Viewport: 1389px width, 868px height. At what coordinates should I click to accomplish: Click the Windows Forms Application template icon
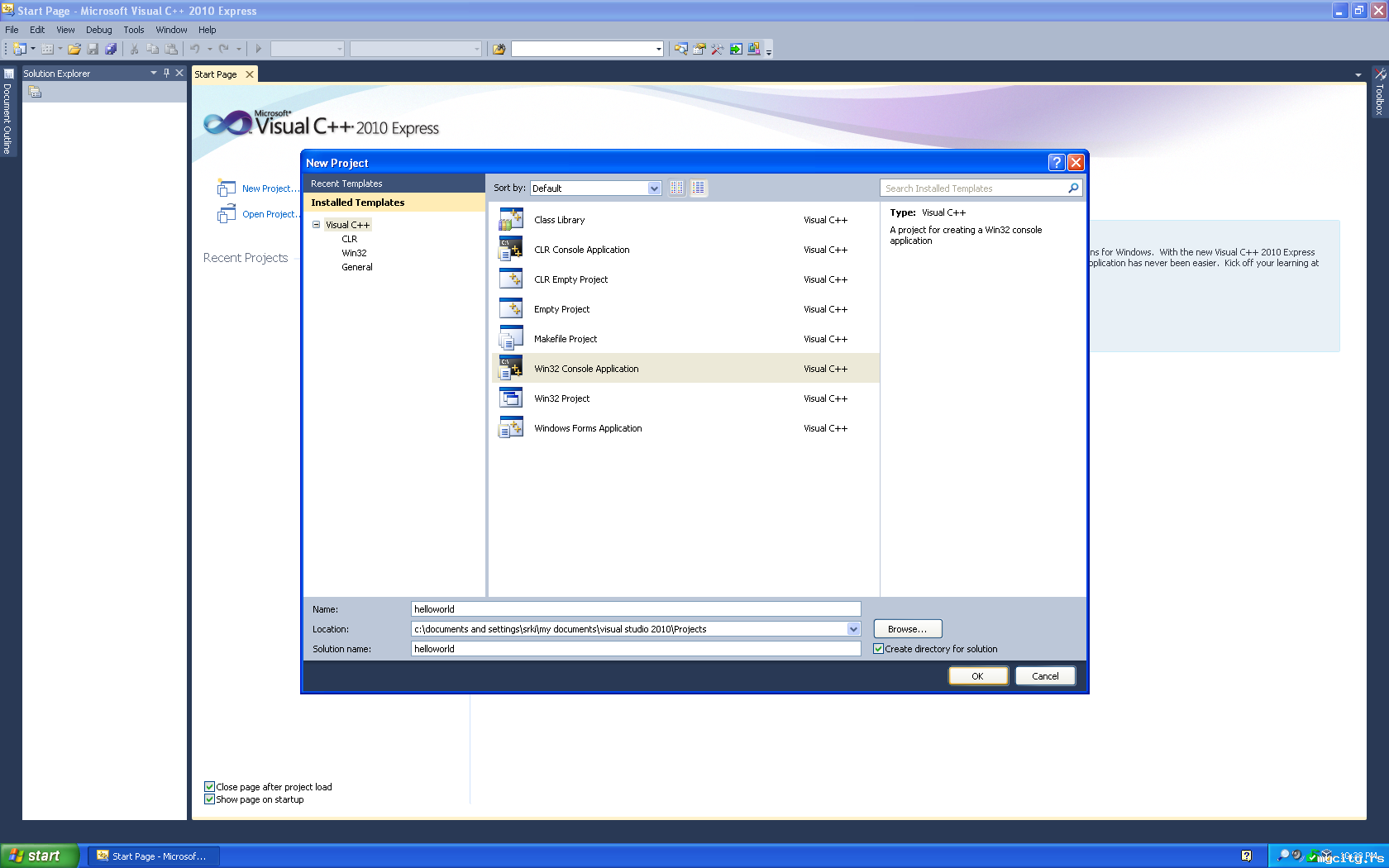click(511, 427)
